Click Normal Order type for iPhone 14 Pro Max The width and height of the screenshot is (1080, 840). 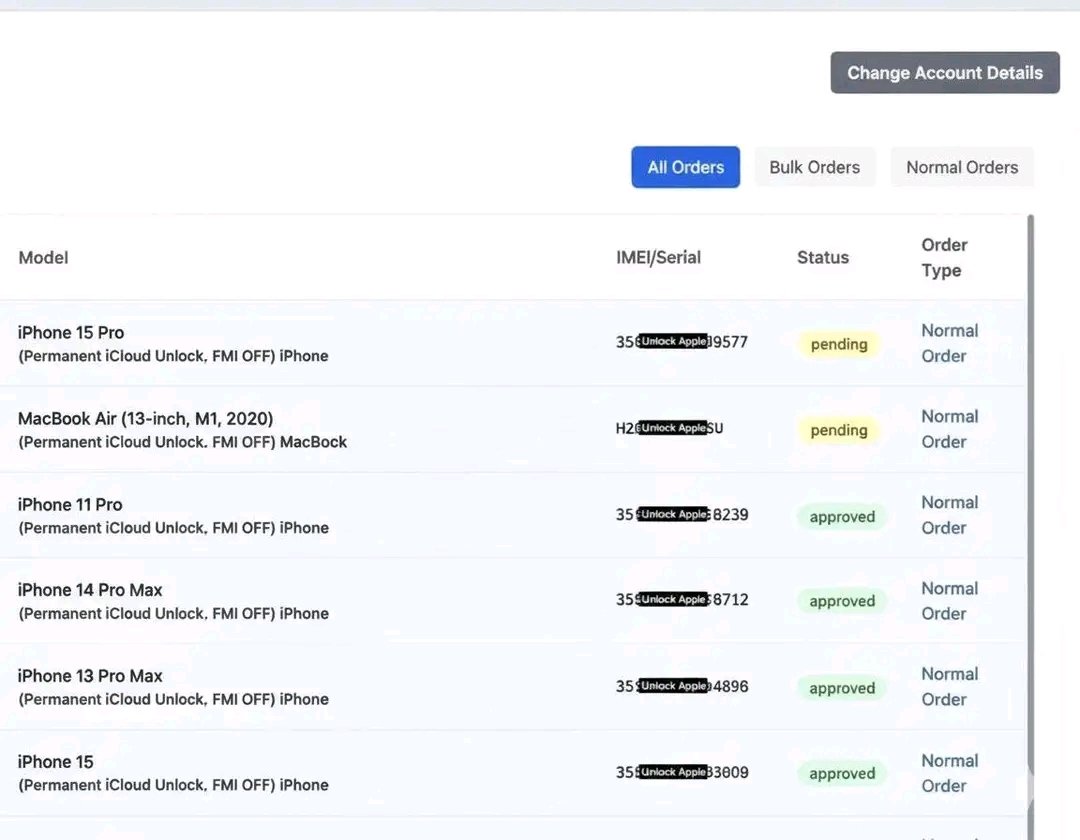click(x=949, y=600)
